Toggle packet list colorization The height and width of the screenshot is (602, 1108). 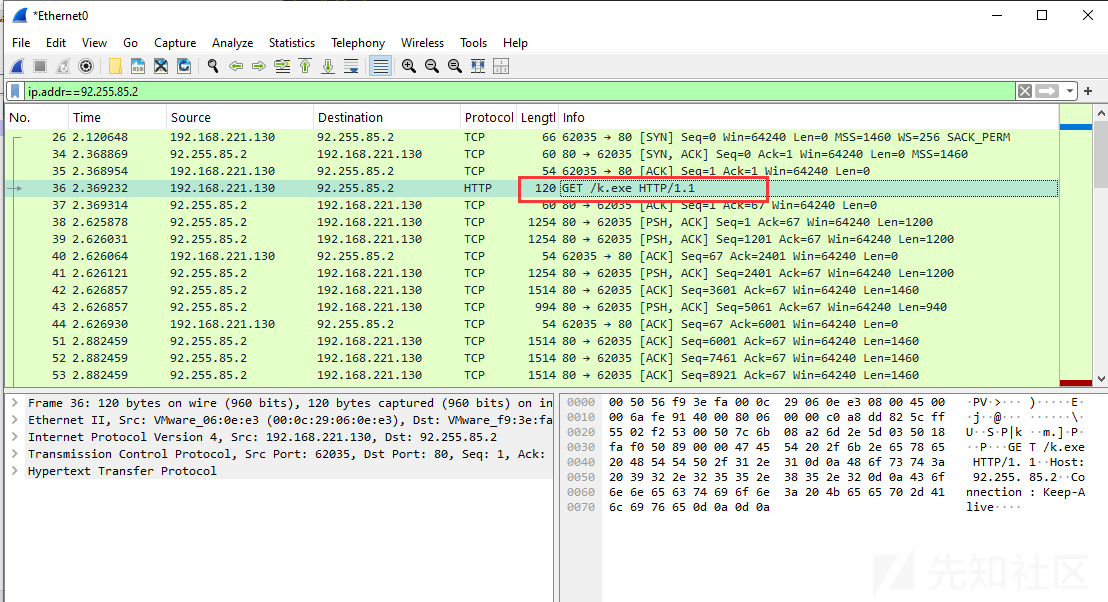(x=380, y=66)
